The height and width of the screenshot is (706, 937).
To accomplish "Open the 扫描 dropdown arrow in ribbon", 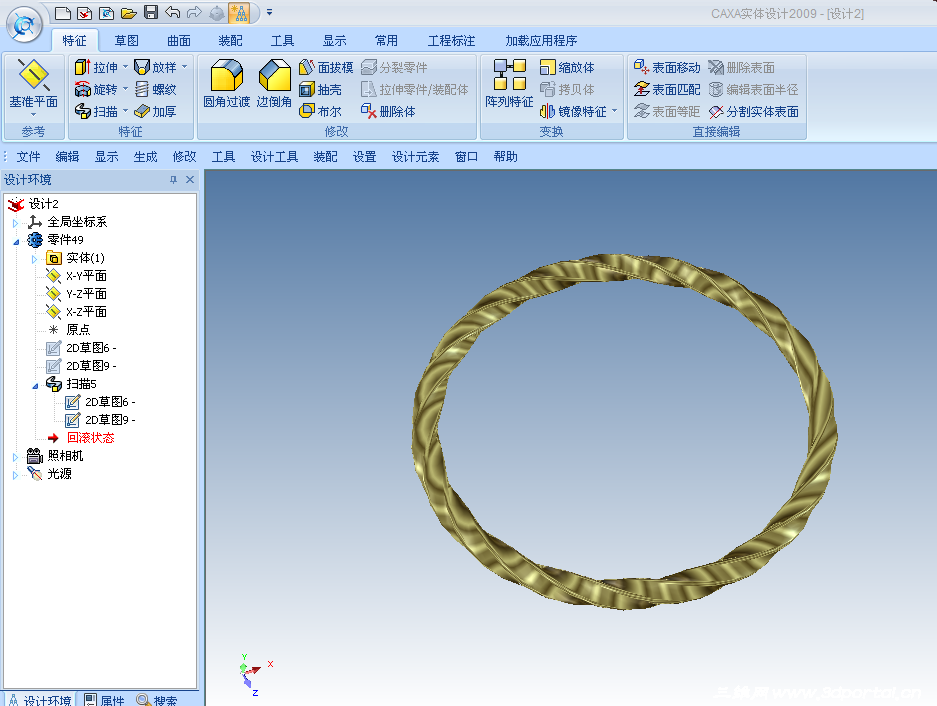I will point(125,111).
